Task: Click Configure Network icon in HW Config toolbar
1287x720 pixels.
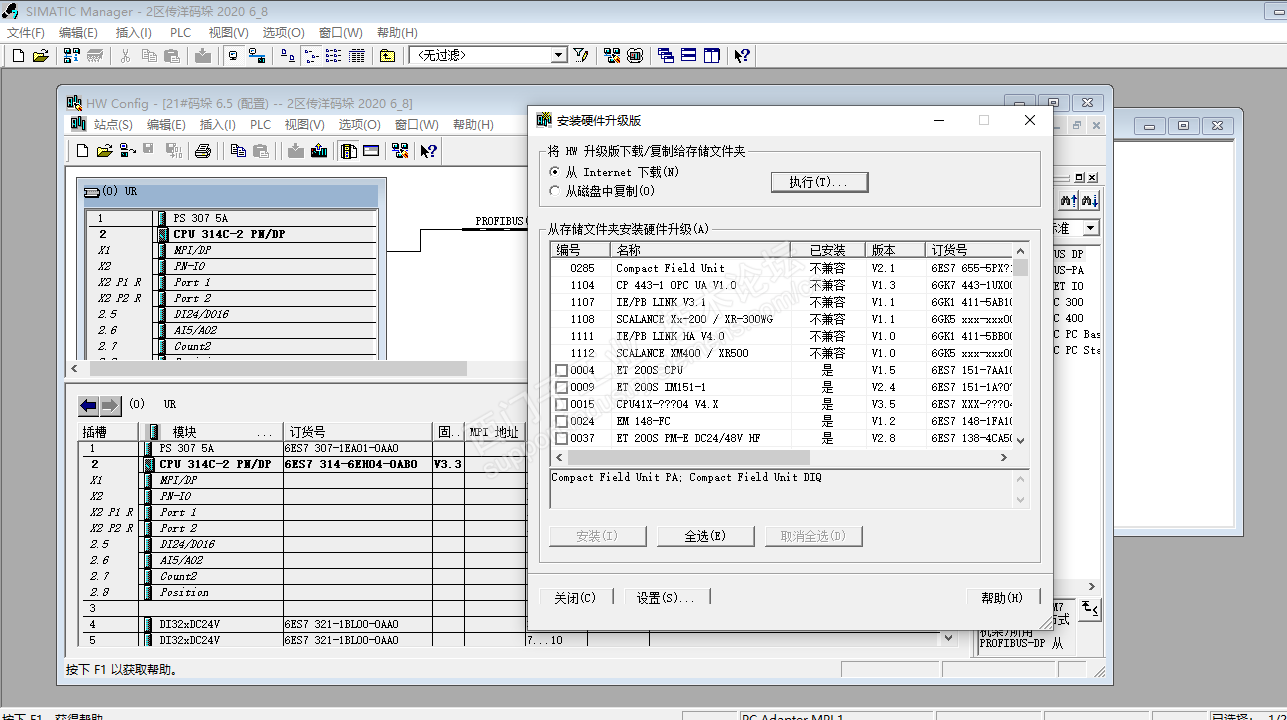Action: pos(400,151)
